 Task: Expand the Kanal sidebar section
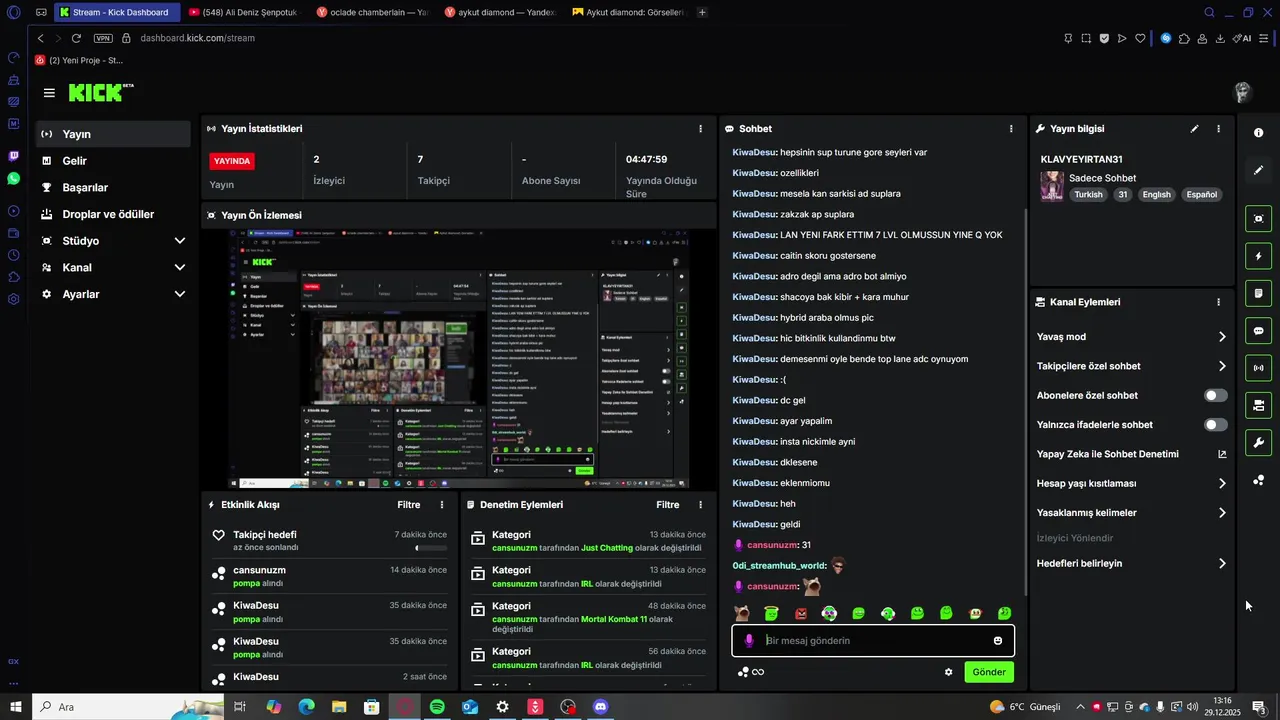[113, 268]
